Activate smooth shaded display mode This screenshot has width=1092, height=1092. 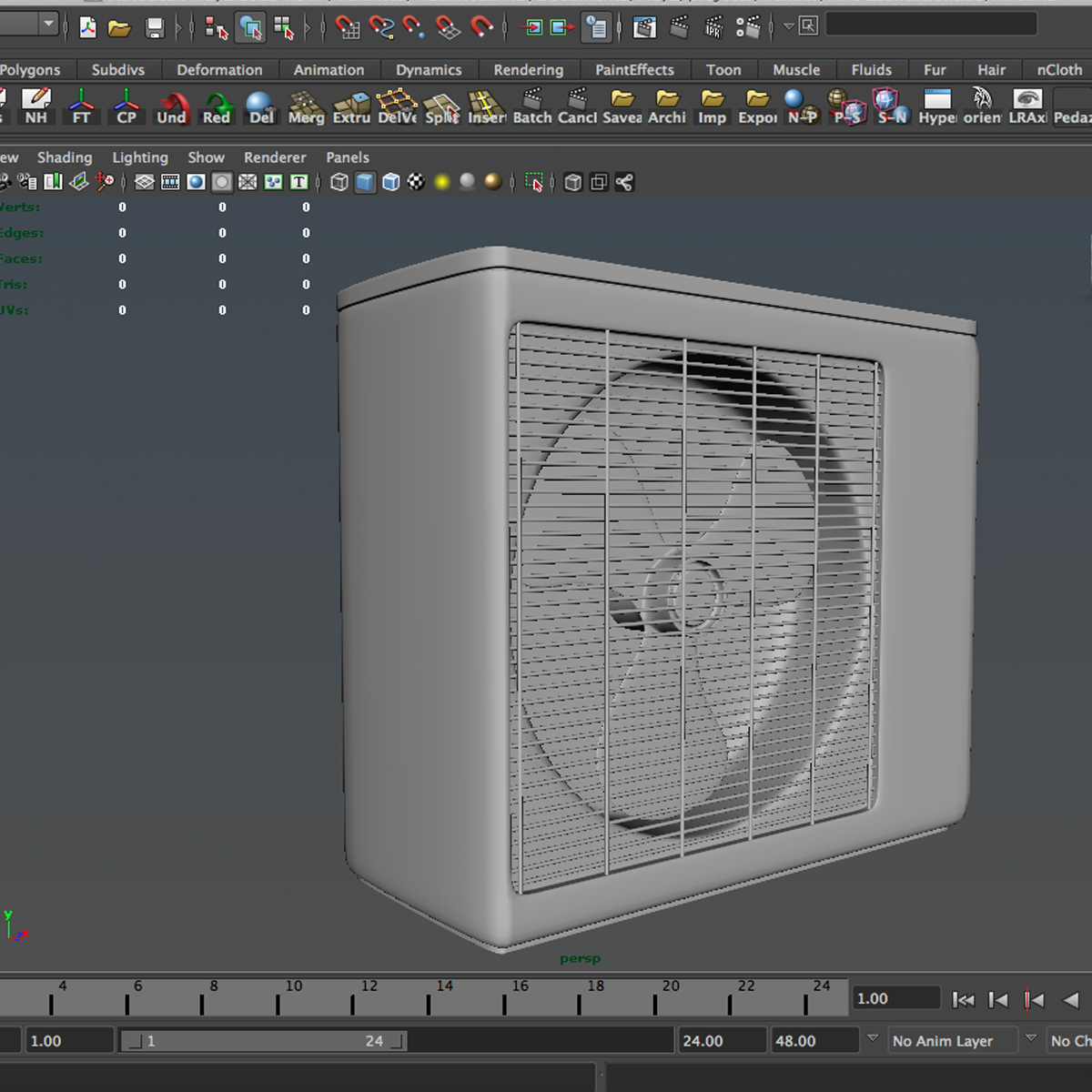(364, 182)
